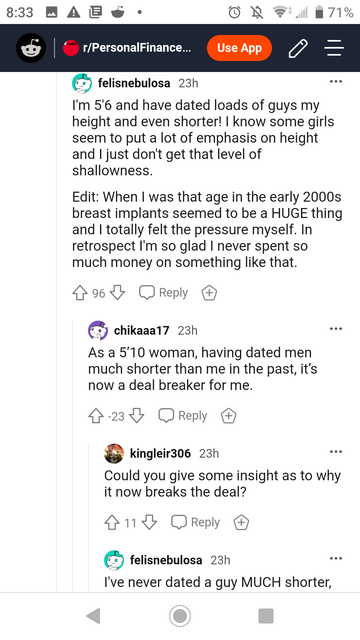
Task: Open the hamburger menu
Action: tap(334, 48)
